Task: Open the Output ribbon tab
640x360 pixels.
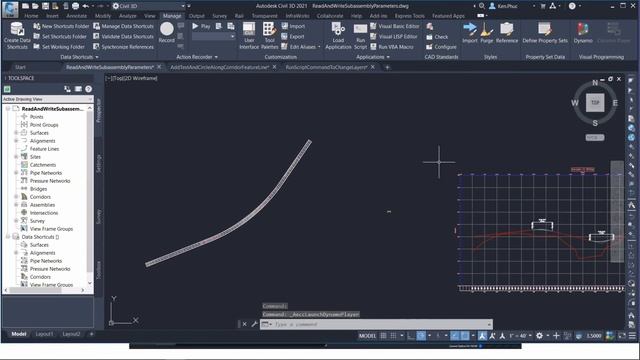Action: point(196,16)
